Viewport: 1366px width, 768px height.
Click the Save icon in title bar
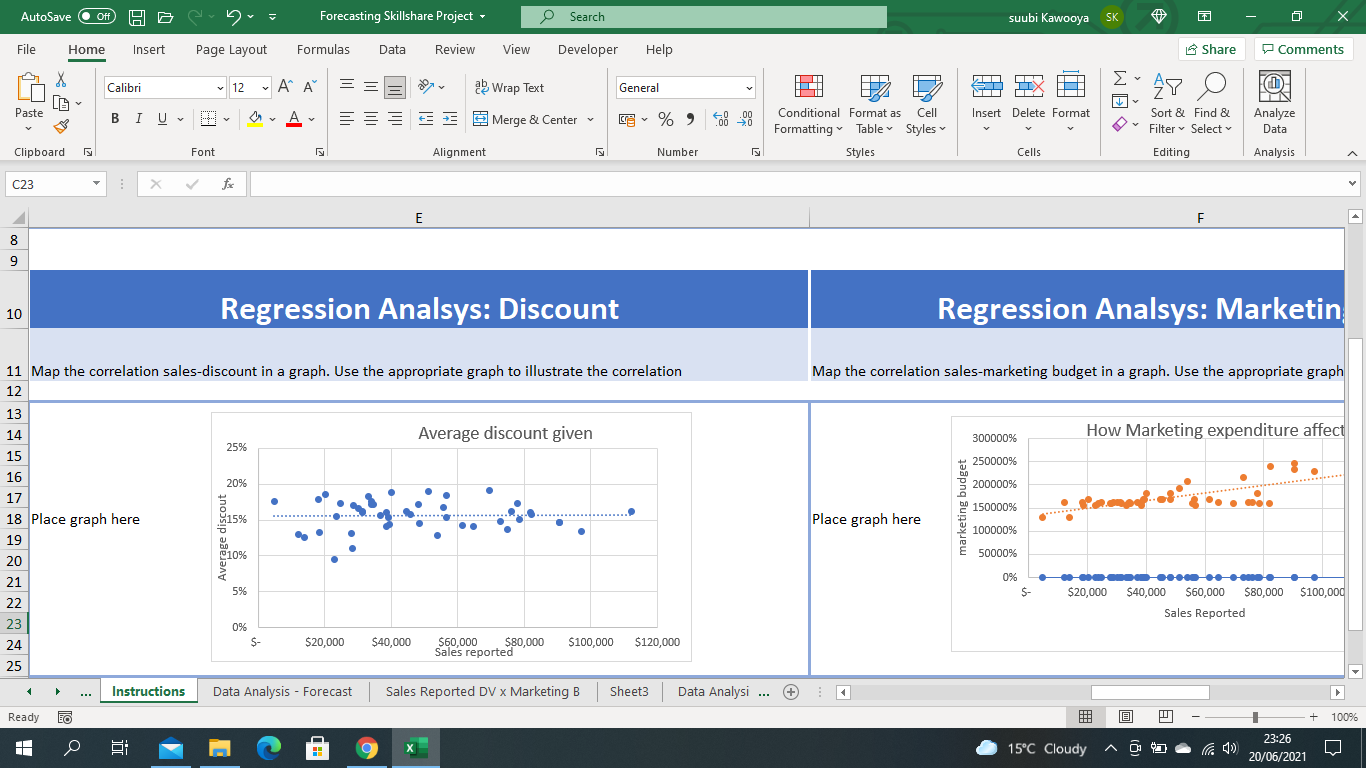point(138,17)
